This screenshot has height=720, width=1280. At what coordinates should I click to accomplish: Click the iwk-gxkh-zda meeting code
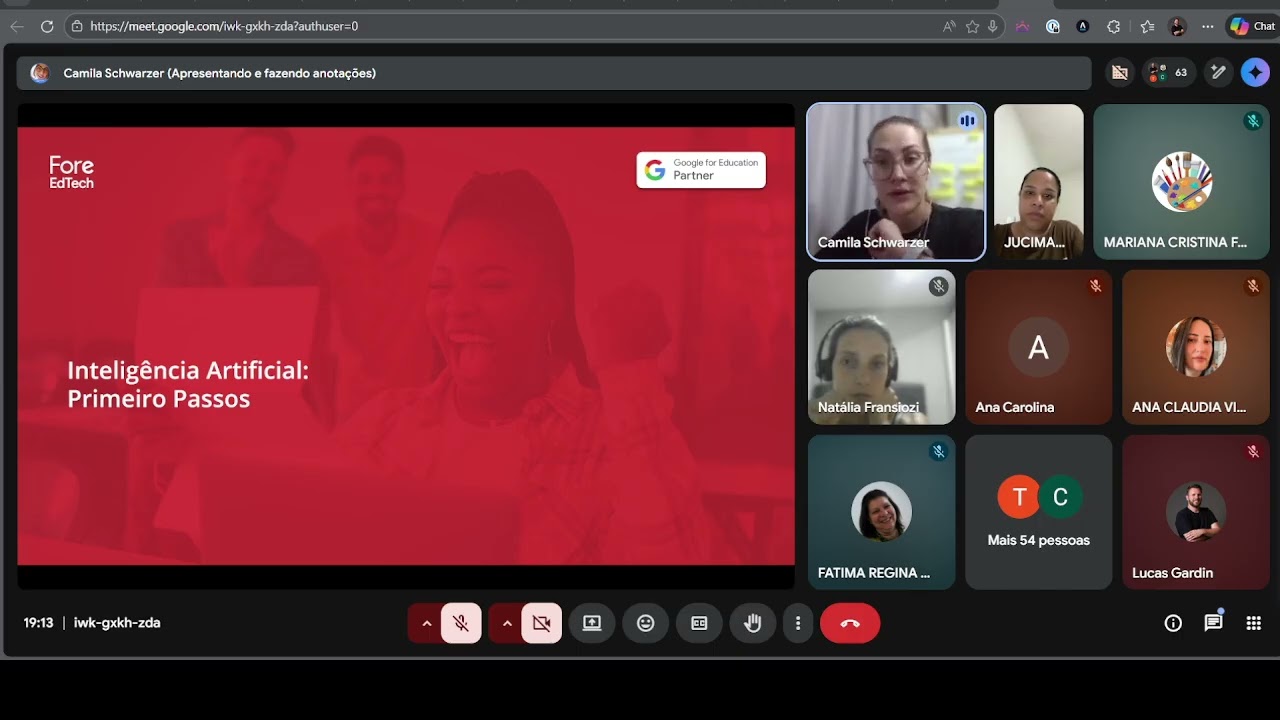(x=117, y=623)
